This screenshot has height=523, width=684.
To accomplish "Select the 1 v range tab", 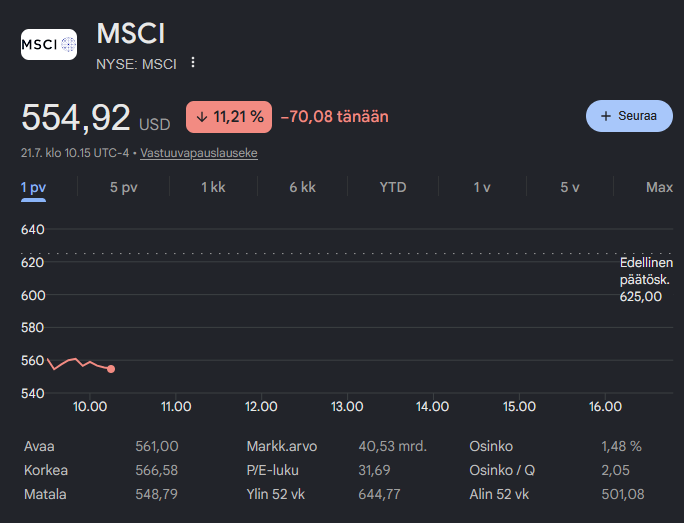I will (x=482, y=188).
